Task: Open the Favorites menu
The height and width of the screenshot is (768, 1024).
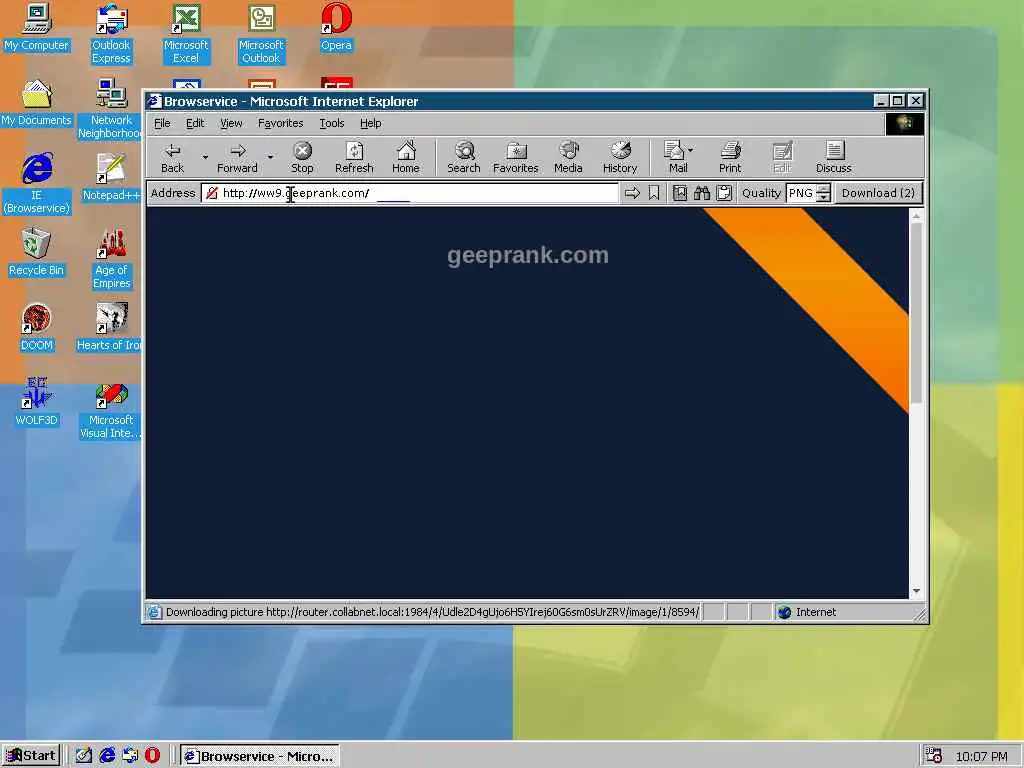Action: [281, 123]
